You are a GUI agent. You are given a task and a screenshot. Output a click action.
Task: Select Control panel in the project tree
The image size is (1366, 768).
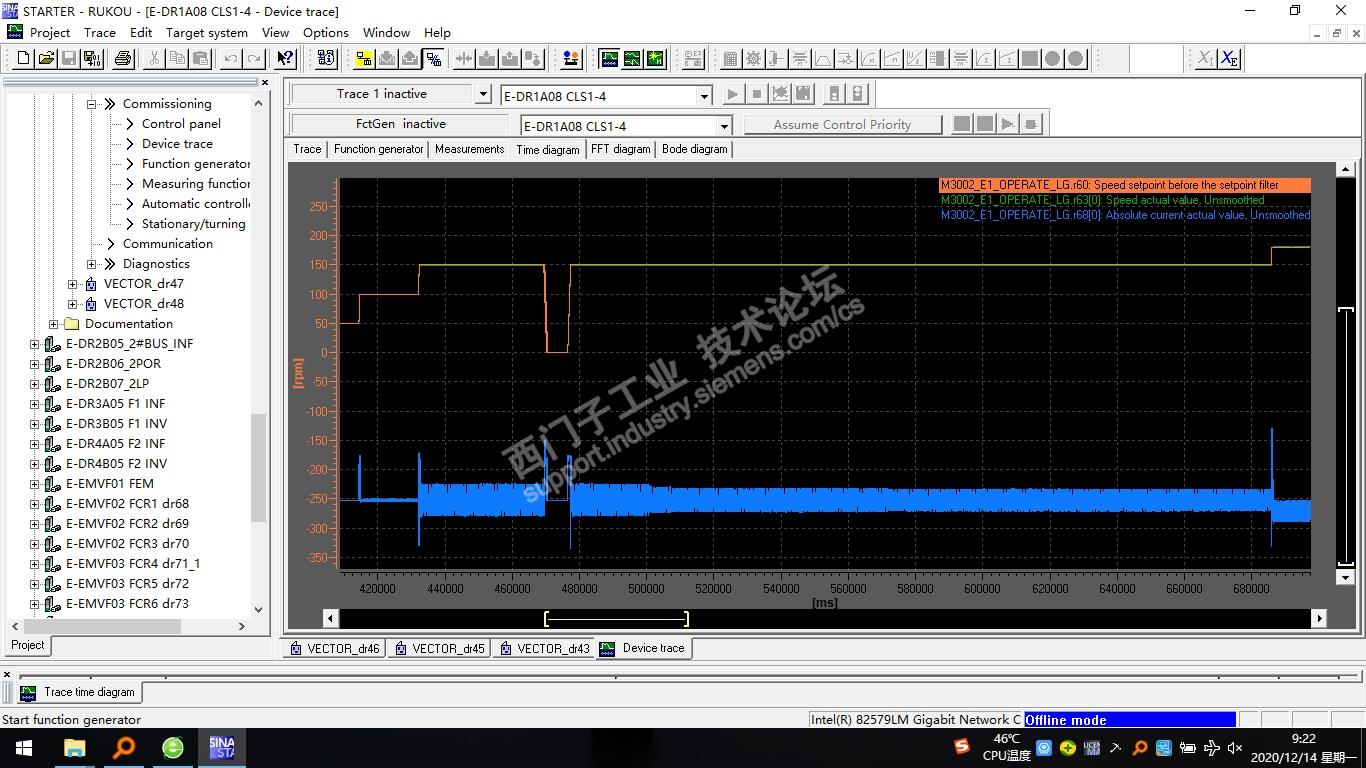coord(181,124)
